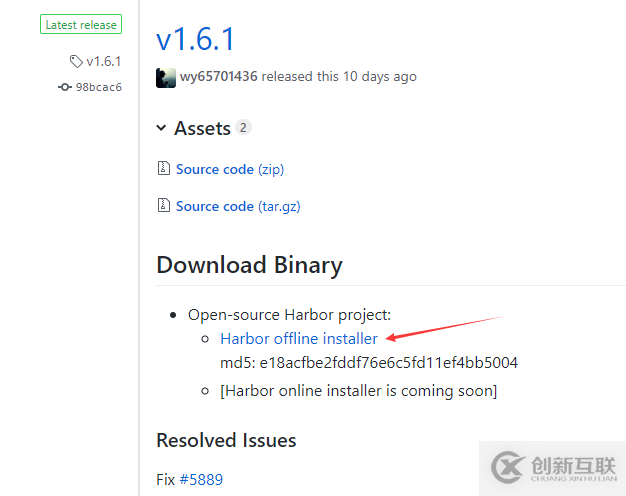The width and height of the screenshot is (626, 496).
Task: Click the Open-source Harbor project text
Action: [289, 315]
